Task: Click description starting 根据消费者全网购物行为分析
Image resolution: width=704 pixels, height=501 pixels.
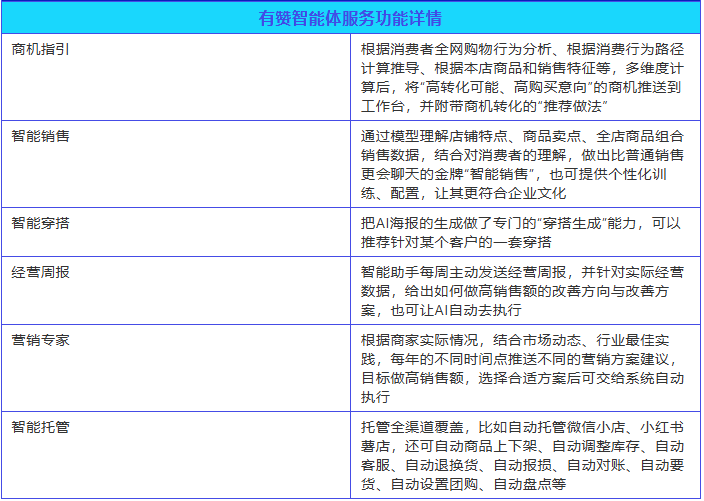Action: pos(522,78)
